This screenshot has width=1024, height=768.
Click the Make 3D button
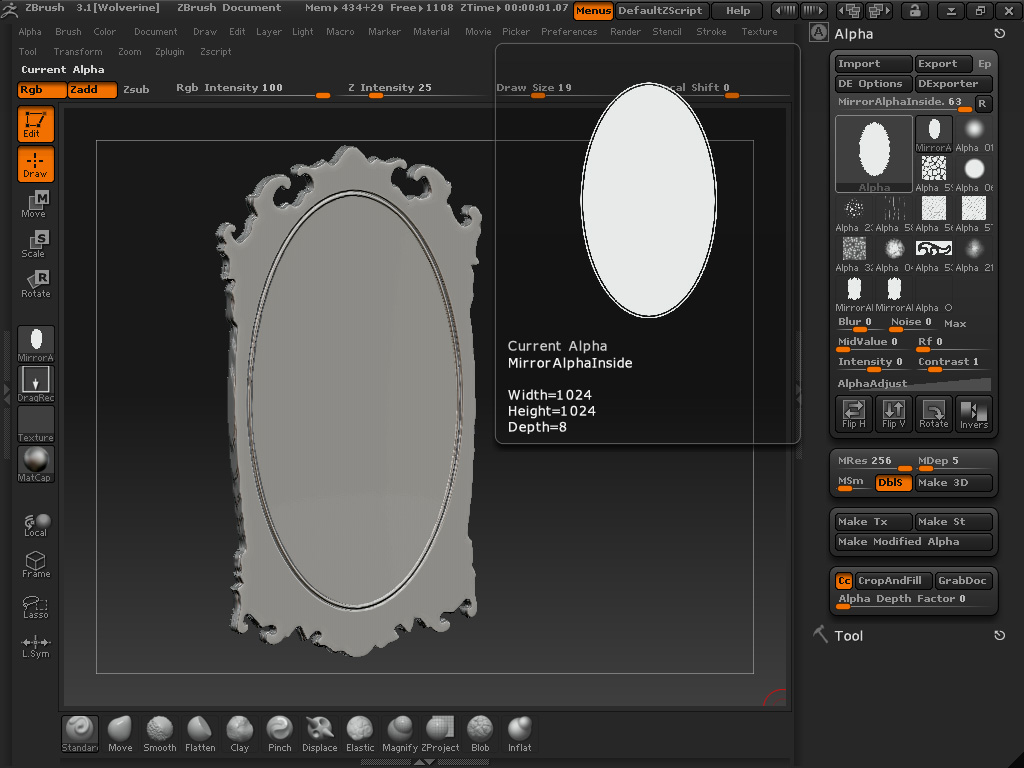[x=953, y=483]
